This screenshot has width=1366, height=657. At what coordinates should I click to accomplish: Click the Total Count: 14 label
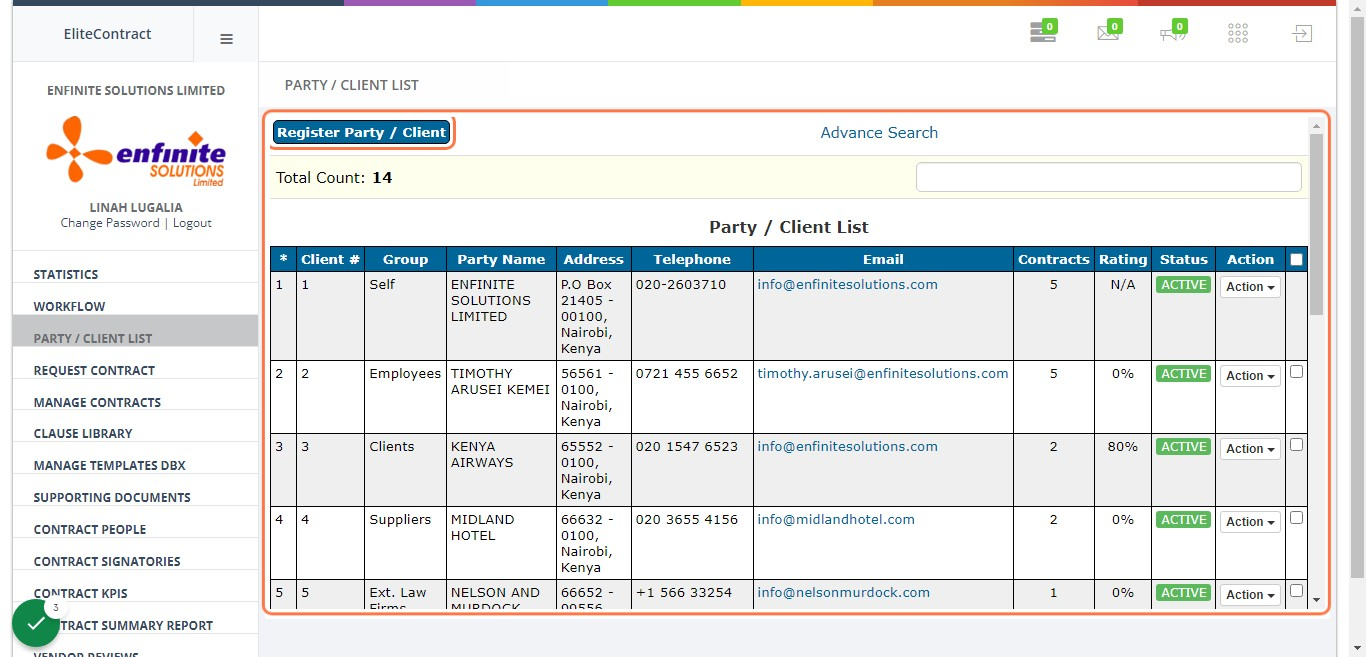(x=334, y=177)
